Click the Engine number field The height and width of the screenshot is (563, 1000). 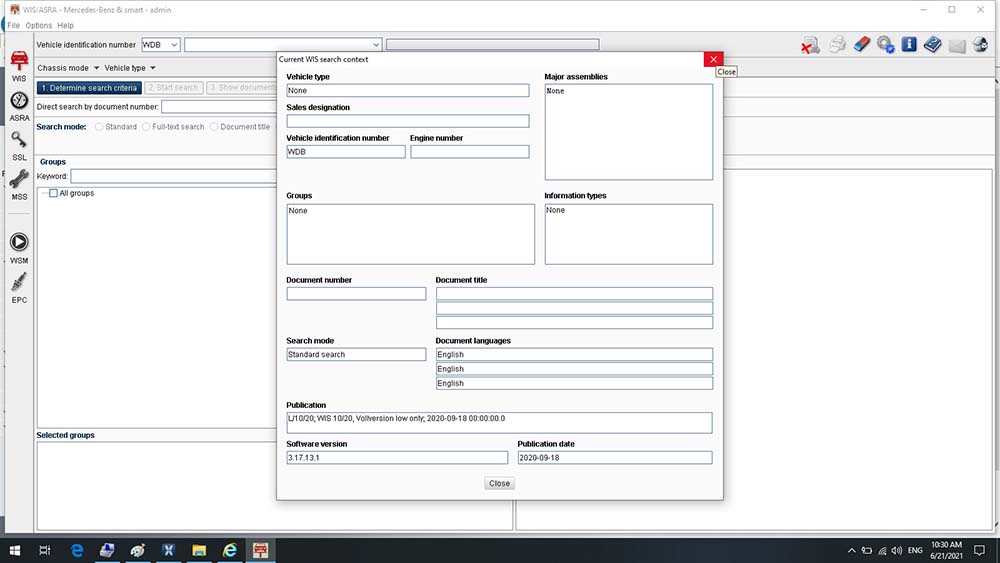pos(469,152)
